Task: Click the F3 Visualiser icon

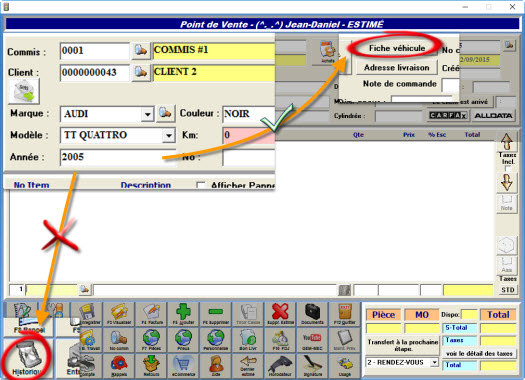Action: click(119, 314)
